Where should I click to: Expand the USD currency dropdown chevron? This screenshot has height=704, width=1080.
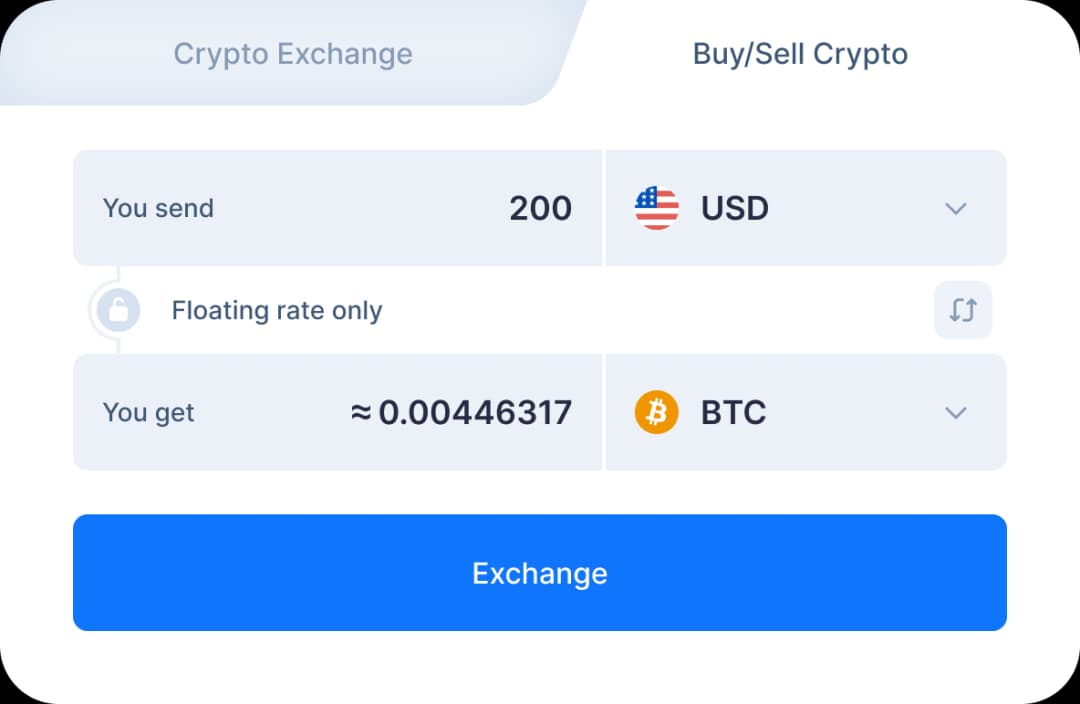coord(956,208)
